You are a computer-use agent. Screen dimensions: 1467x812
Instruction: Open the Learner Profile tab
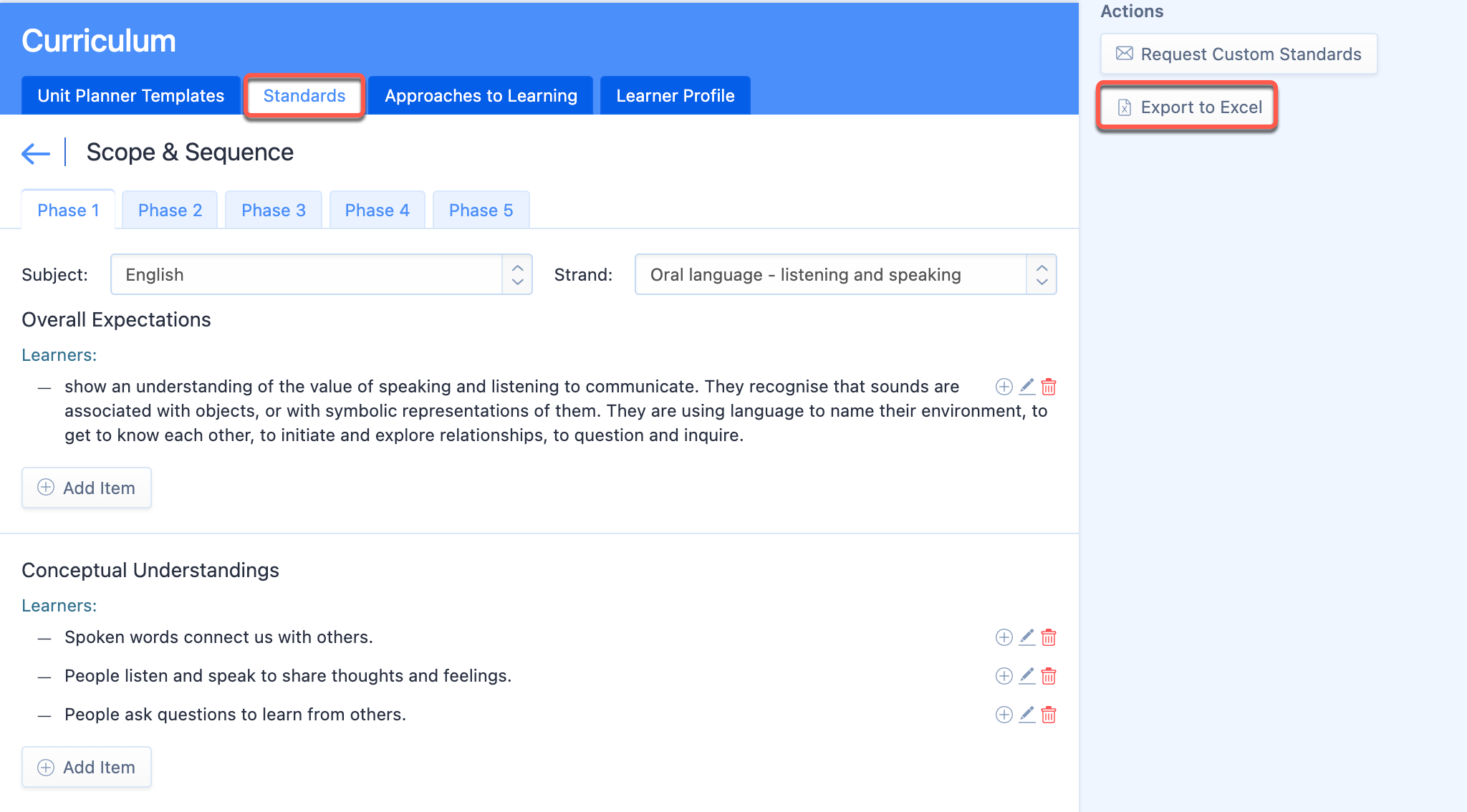(x=675, y=95)
